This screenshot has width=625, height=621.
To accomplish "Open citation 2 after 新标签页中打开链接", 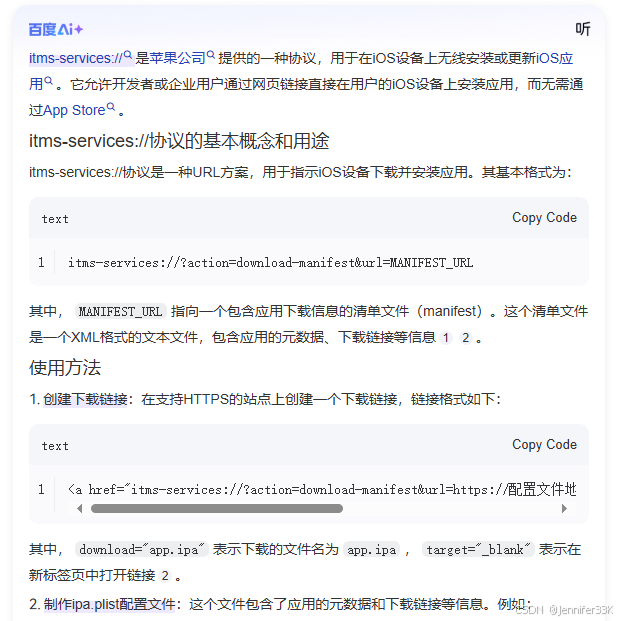I will [x=165, y=576].
